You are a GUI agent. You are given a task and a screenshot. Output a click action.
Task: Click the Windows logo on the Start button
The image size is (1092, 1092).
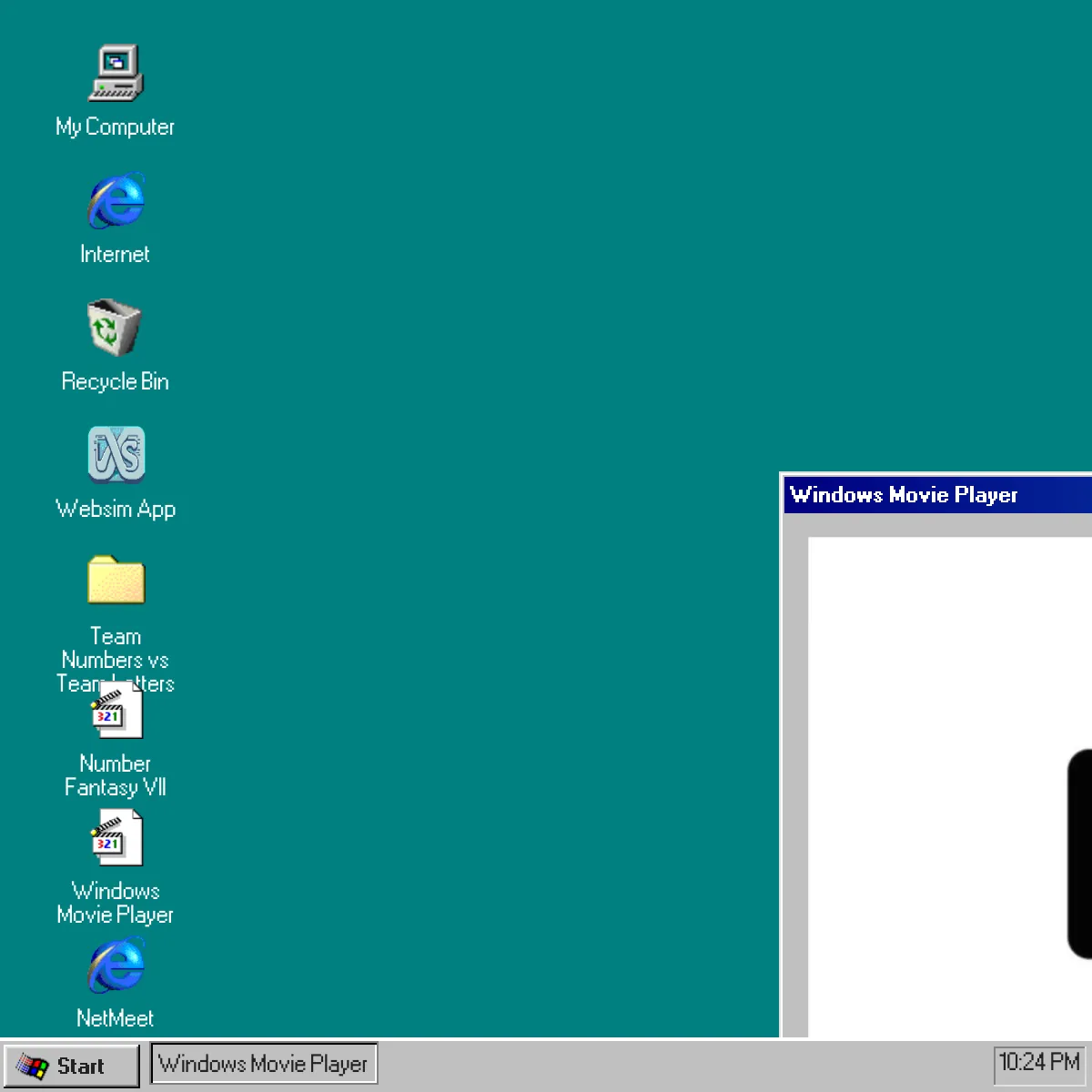pos(33,1066)
